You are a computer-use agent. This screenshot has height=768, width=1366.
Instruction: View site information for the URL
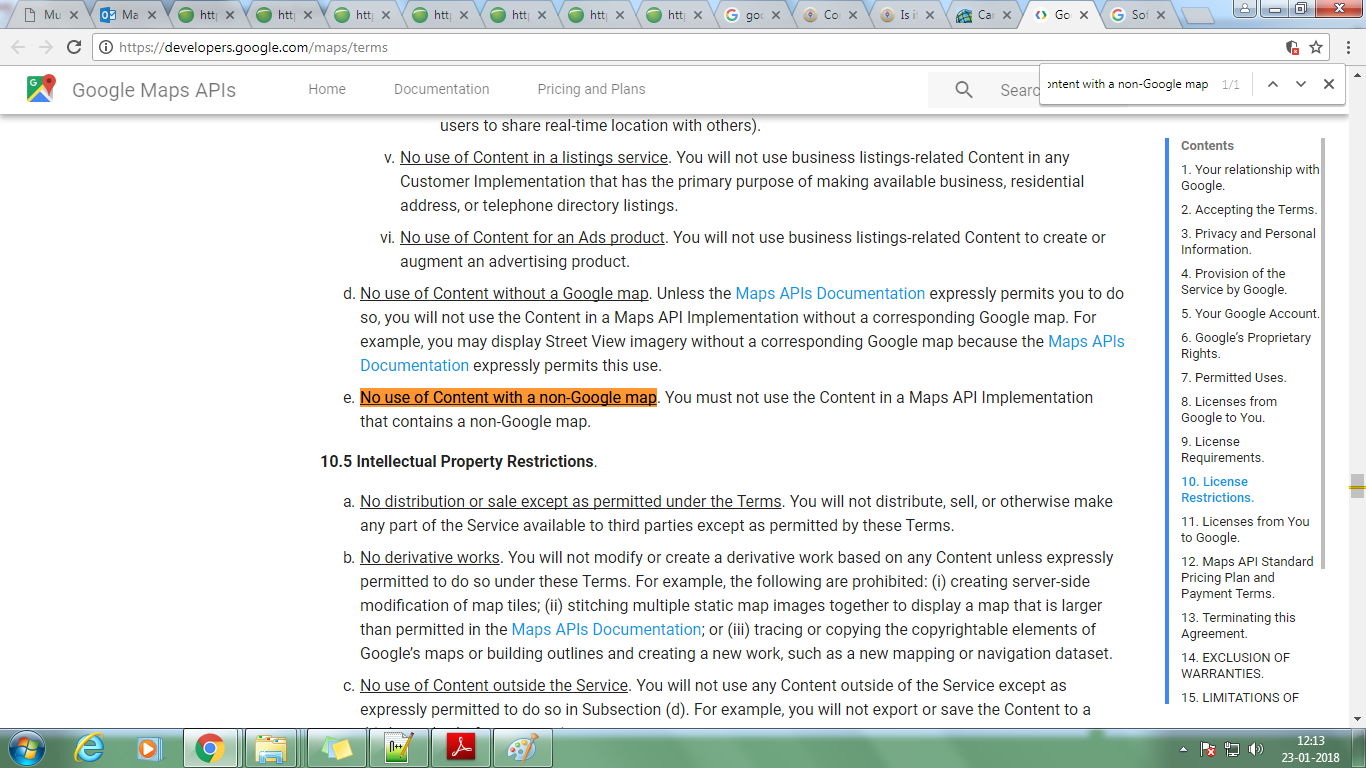coord(105,47)
